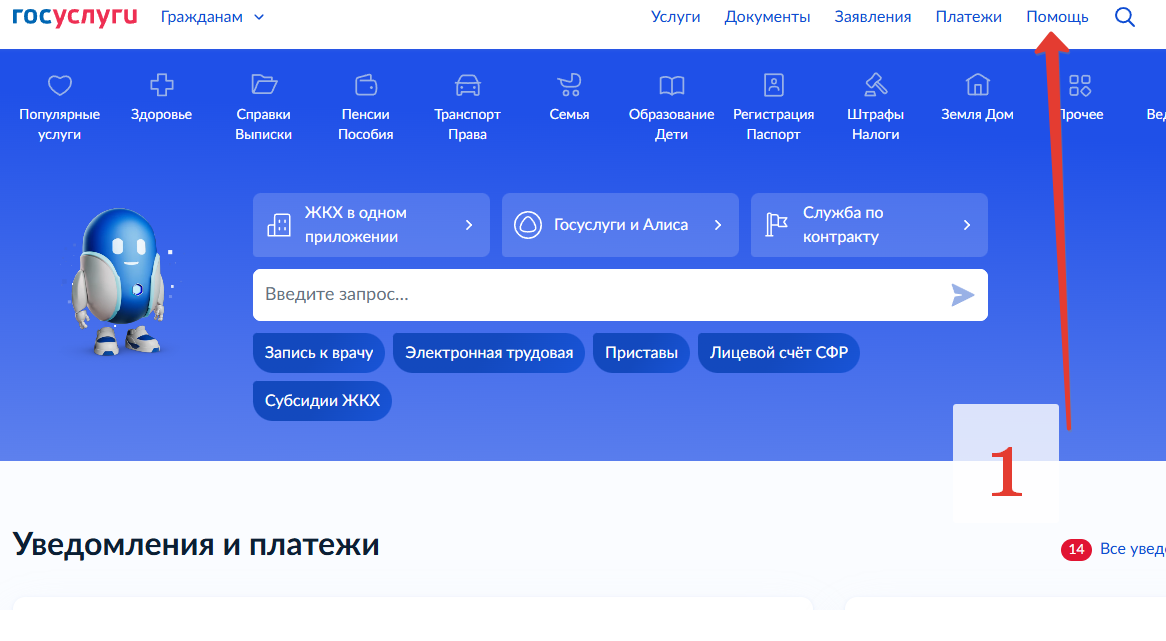
Task: Select the Электронная трудовая chip
Action: pos(489,352)
